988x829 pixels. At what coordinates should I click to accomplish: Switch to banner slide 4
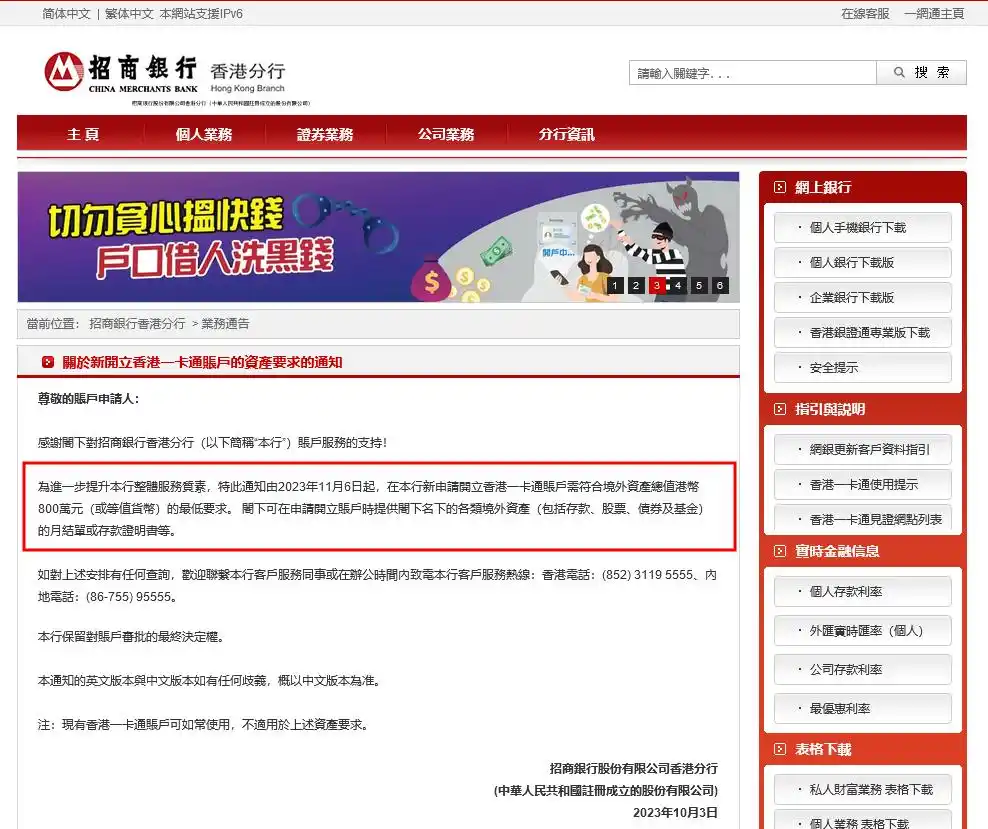pyautogui.click(x=678, y=286)
